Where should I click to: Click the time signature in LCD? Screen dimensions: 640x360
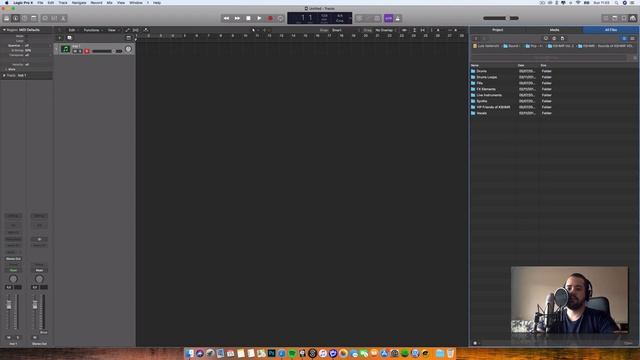point(340,16)
